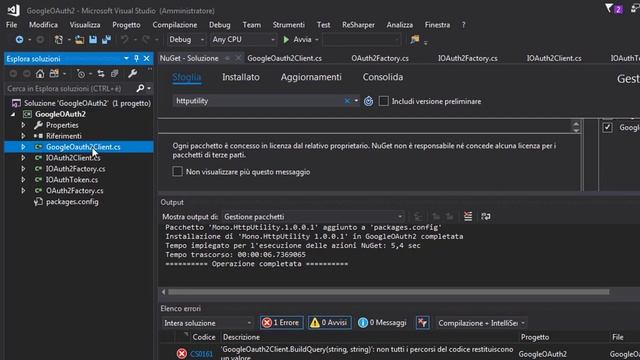Viewport: 640px width, 360px height.
Task: Toggle the 1 Errore filter button
Action: [x=282, y=323]
